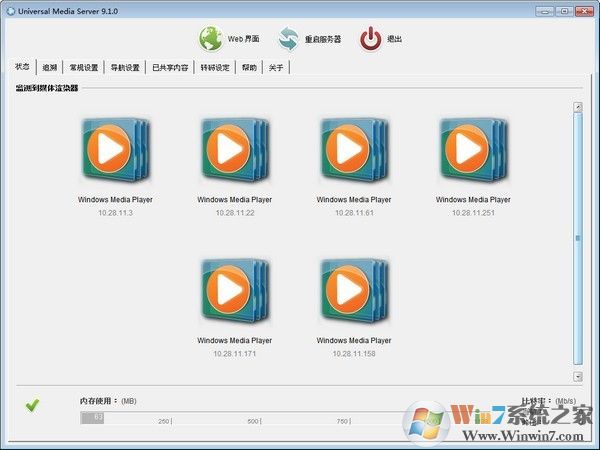600x450 pixels.
Task: Open the 追溯 tab
Action: (x=50, y=68)
